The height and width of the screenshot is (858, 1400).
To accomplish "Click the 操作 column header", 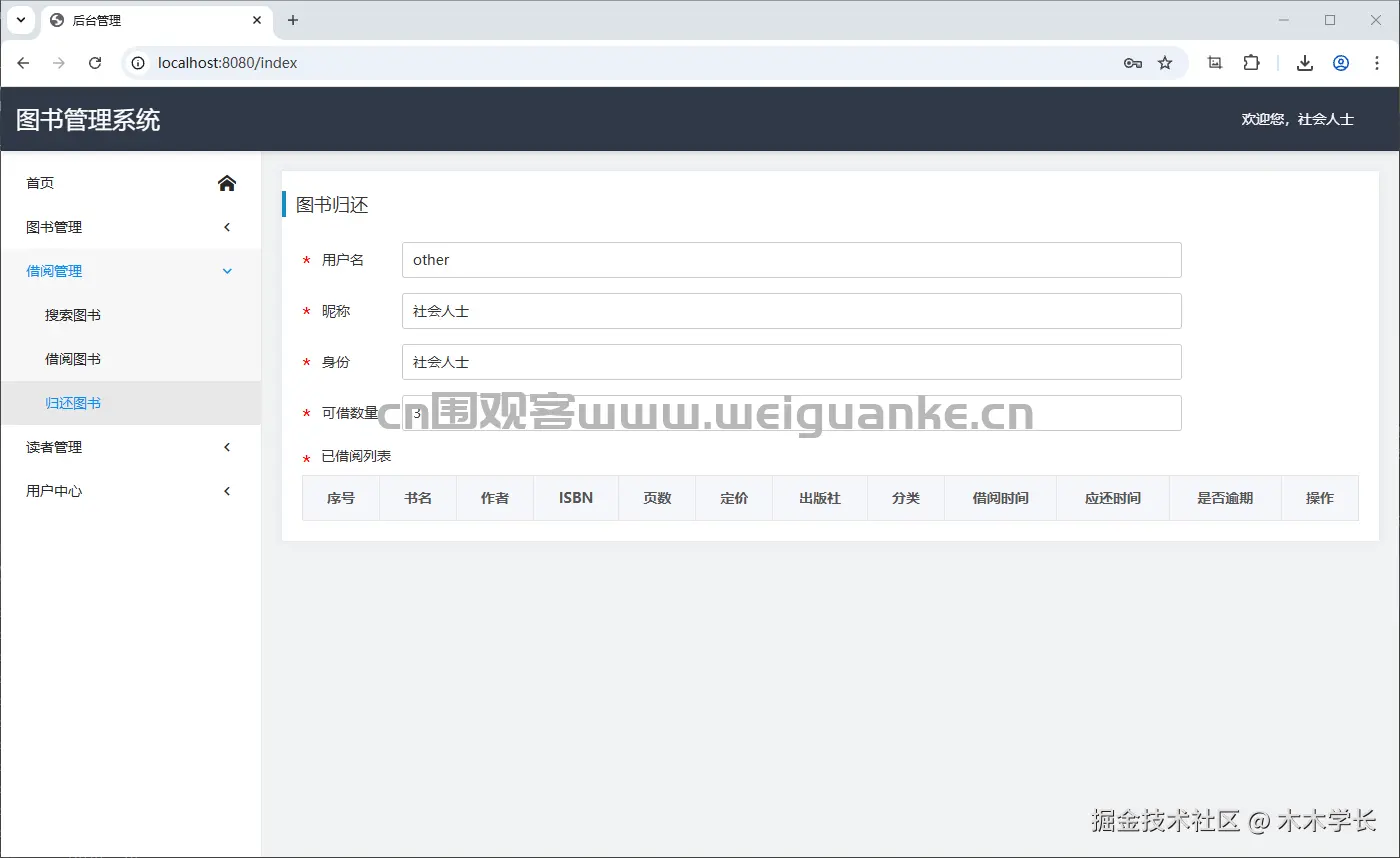I will click(x=1320, y=498).
